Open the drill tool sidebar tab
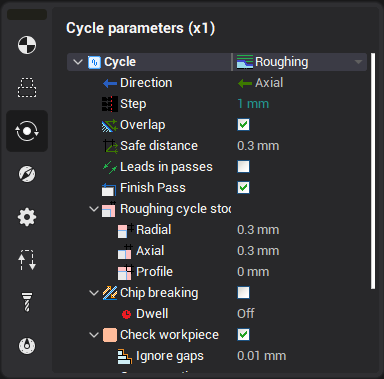This screenshot has height=379, width=384. pyautogui.click(x=27, y=302)
